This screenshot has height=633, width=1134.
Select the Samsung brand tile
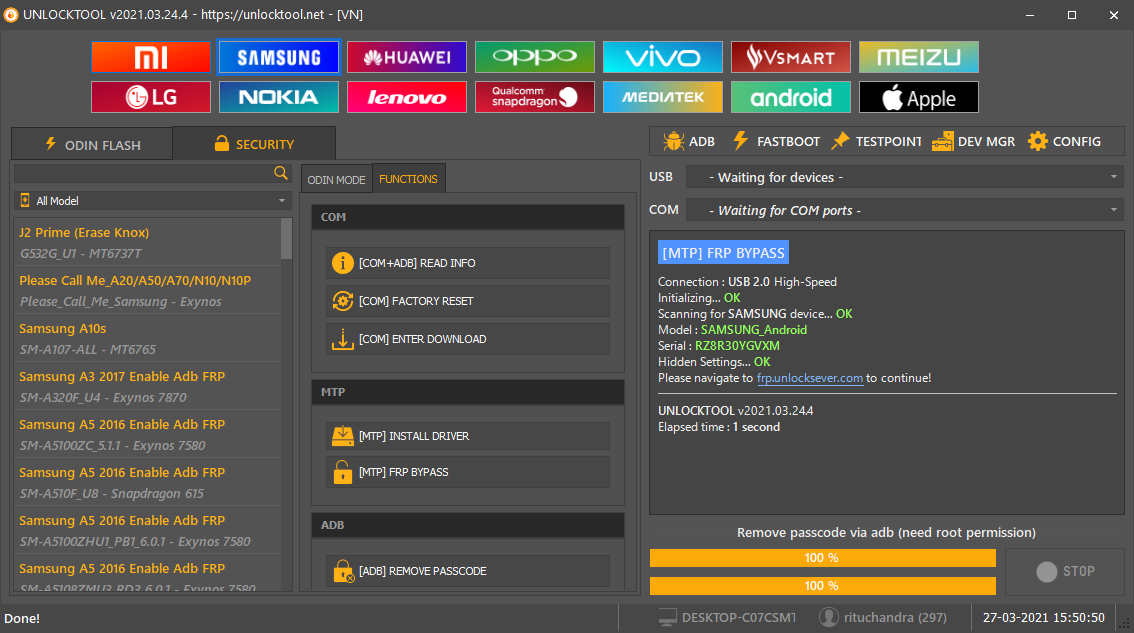click(x=278, y=57)
